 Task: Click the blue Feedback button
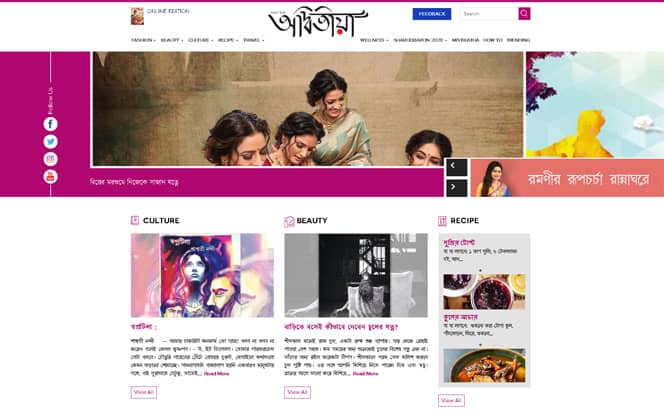432,14
